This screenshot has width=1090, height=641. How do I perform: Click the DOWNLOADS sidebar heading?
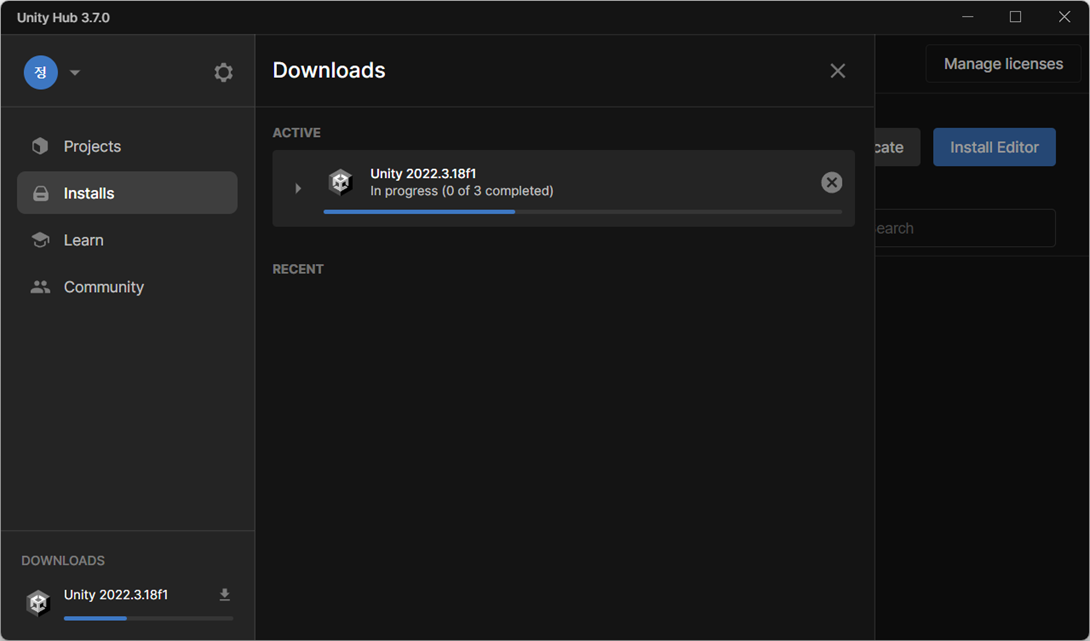(x=63, y=560)
